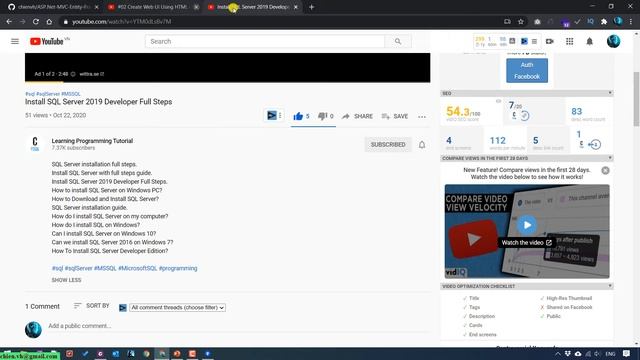Dismiss the New Feature compare views notice
640x360 pixels.
[x=605, y=171]
